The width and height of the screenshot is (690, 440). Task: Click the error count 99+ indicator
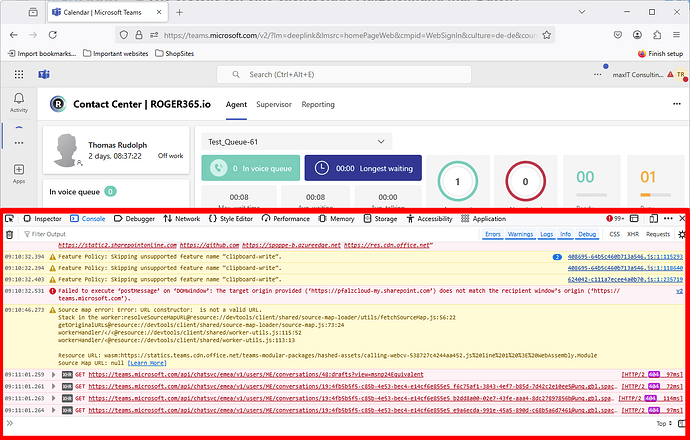[615, 219]
